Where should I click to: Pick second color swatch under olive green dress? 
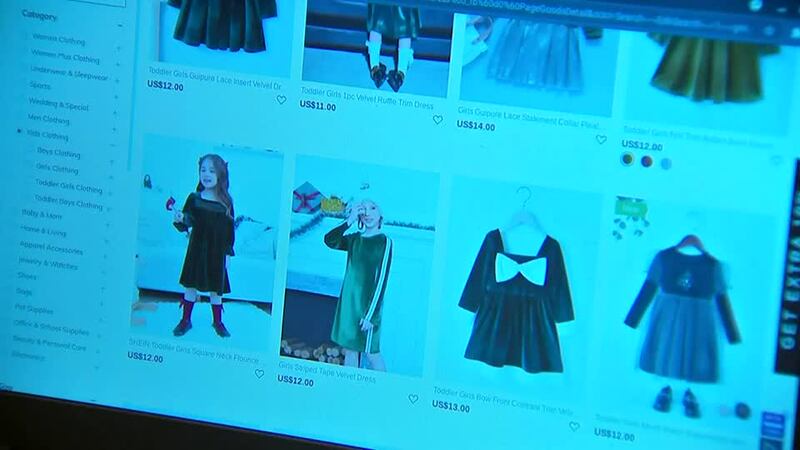[x=646, y=161]
